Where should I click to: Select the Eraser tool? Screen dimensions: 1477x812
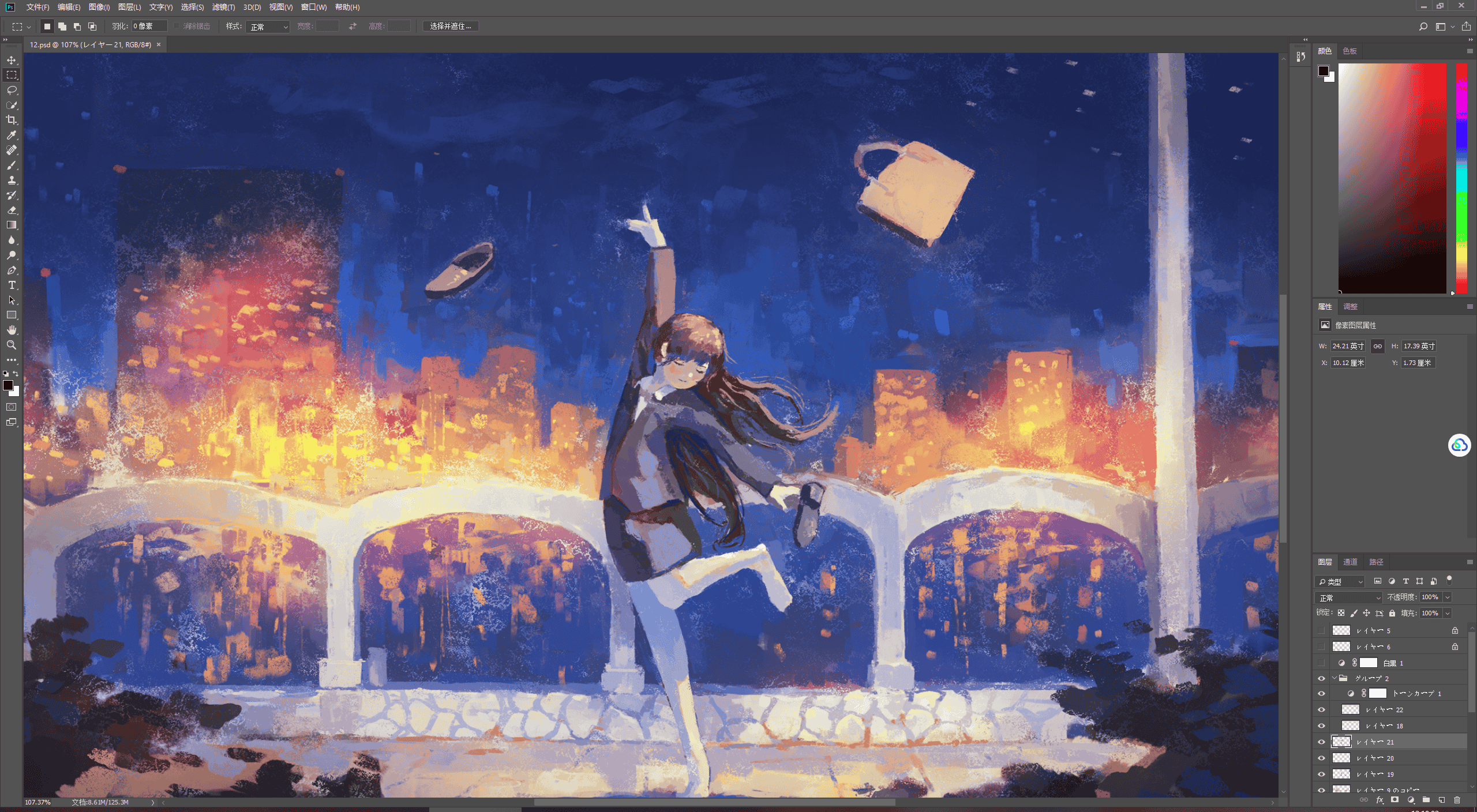click(x=12, y=210)
